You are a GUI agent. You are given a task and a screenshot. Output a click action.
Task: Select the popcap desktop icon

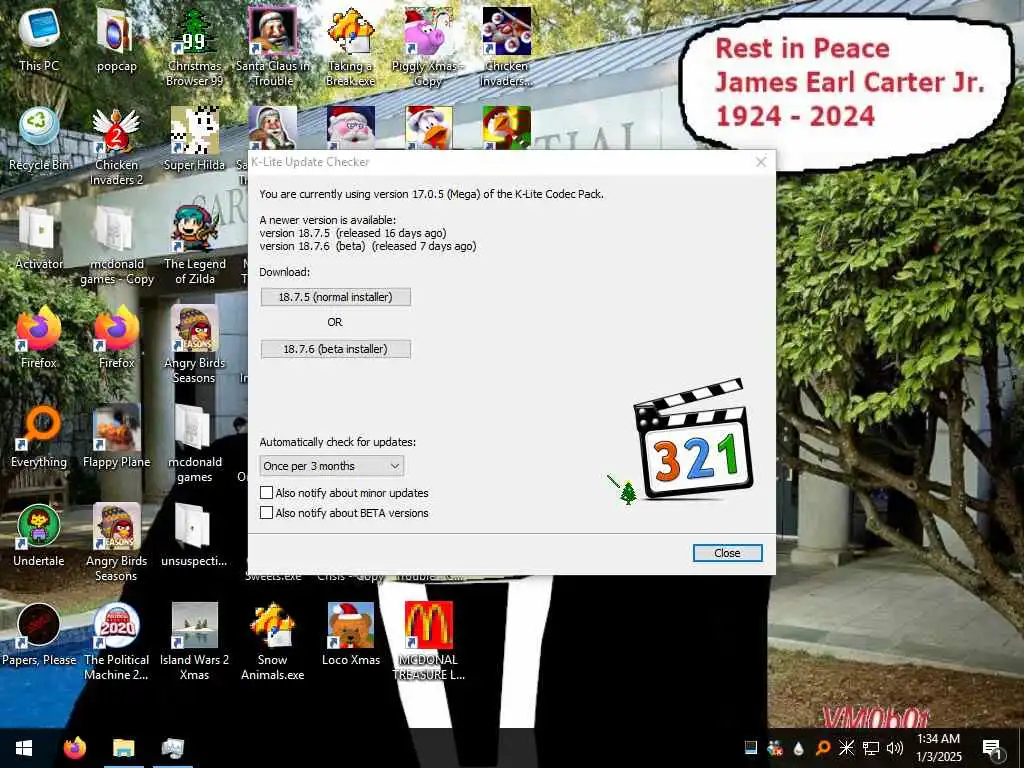(x=116, y=39)
